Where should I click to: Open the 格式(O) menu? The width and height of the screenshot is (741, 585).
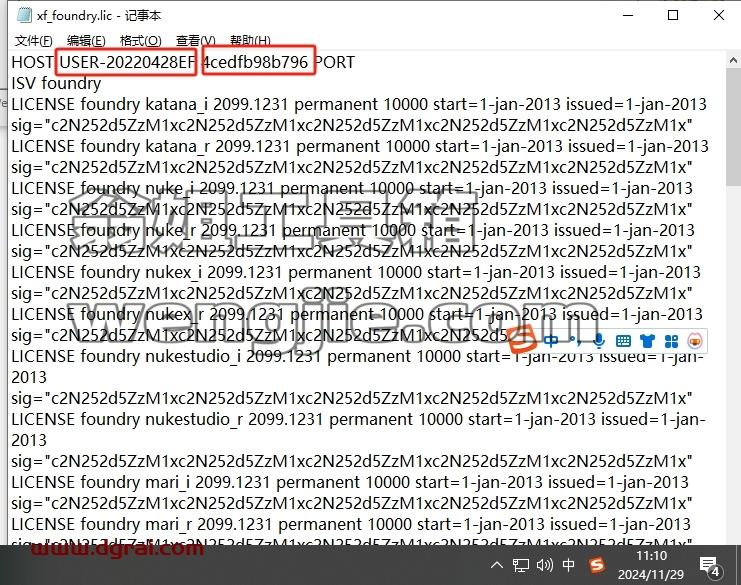(x=140, y=41)
